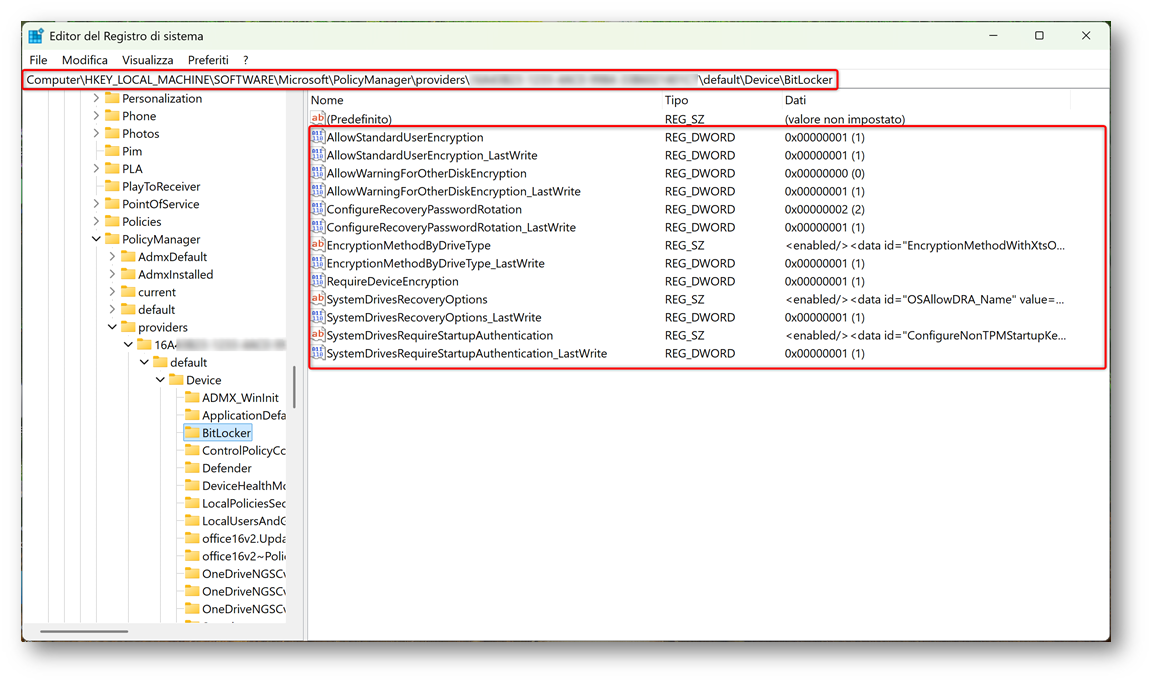
Task: Click the Registry Editor app icon in title bar
Action: pos(36,36)
